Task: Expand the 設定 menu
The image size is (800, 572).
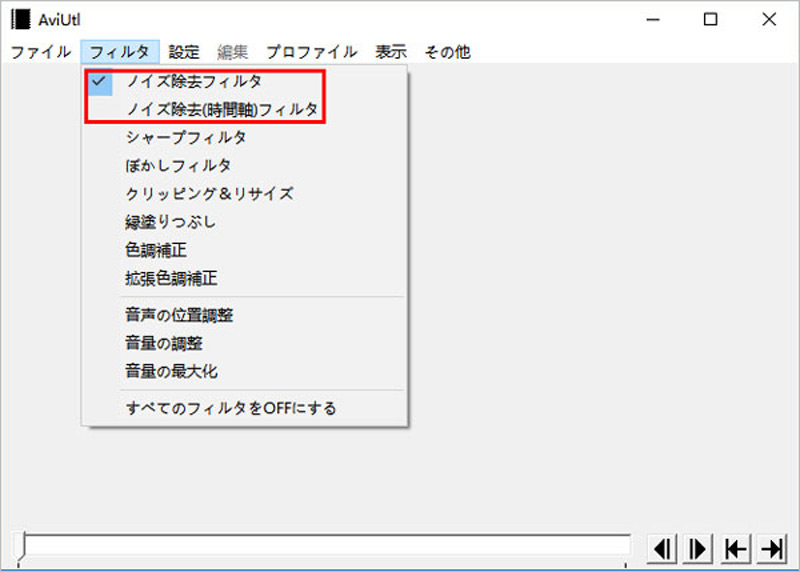Action: 184,52
